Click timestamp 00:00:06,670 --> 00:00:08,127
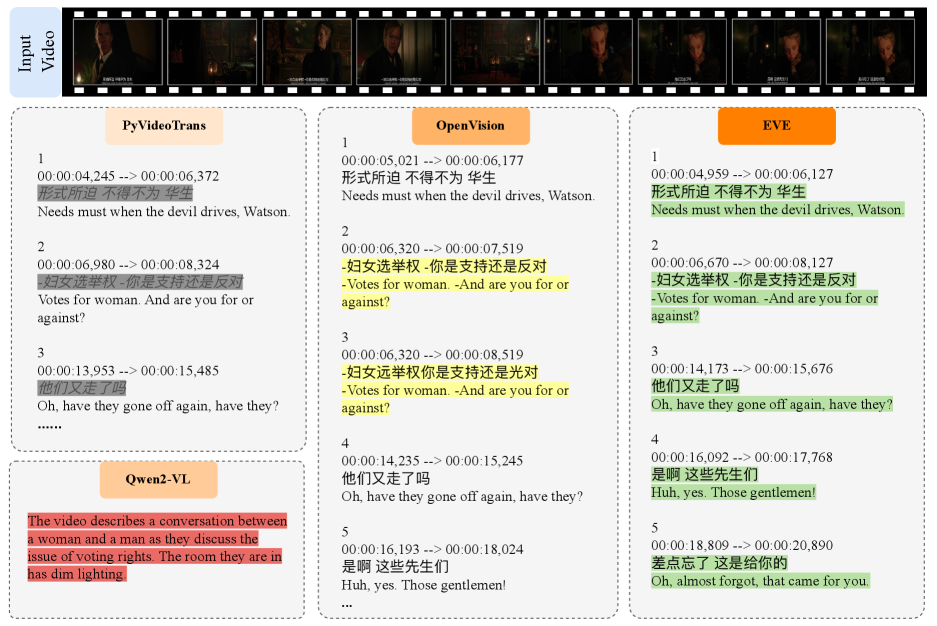Viewport: 937px width, 626px height. (x=742, y=263)
